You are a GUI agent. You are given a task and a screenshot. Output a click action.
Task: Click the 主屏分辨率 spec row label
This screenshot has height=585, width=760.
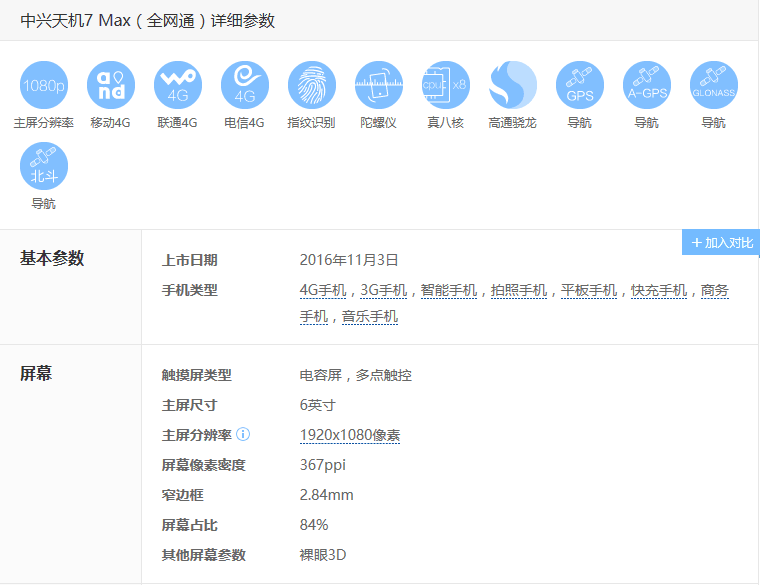pos(196,435)
